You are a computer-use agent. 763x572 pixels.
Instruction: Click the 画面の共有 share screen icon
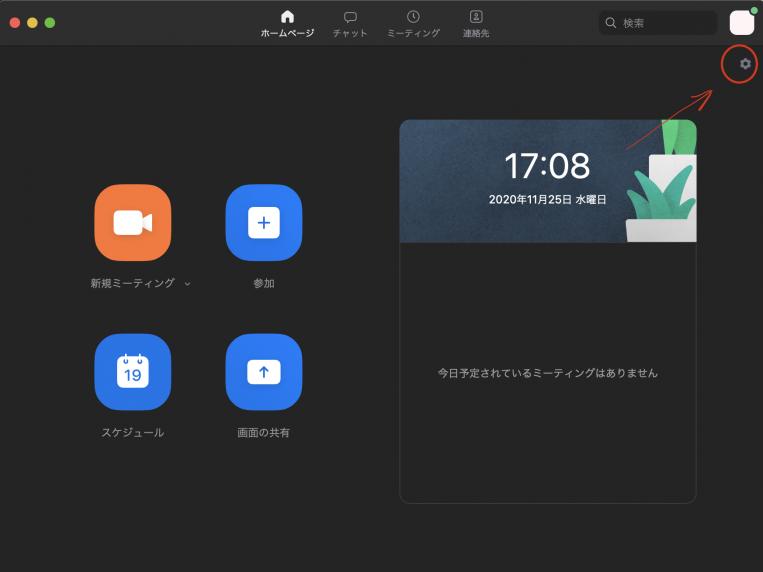click(264, 372)
